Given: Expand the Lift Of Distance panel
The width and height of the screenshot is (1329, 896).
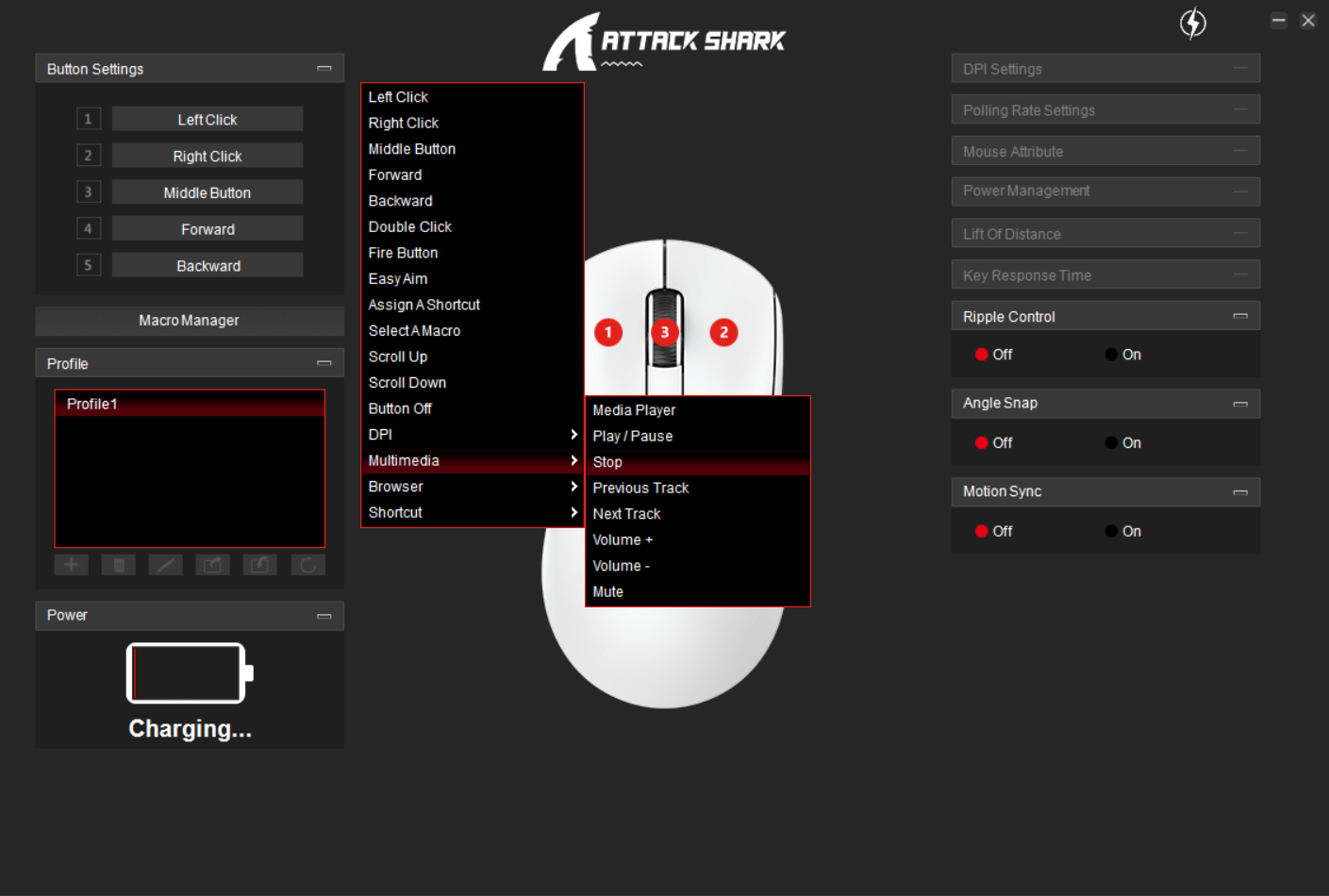Looking at the screenshot, I should 1240,233.
